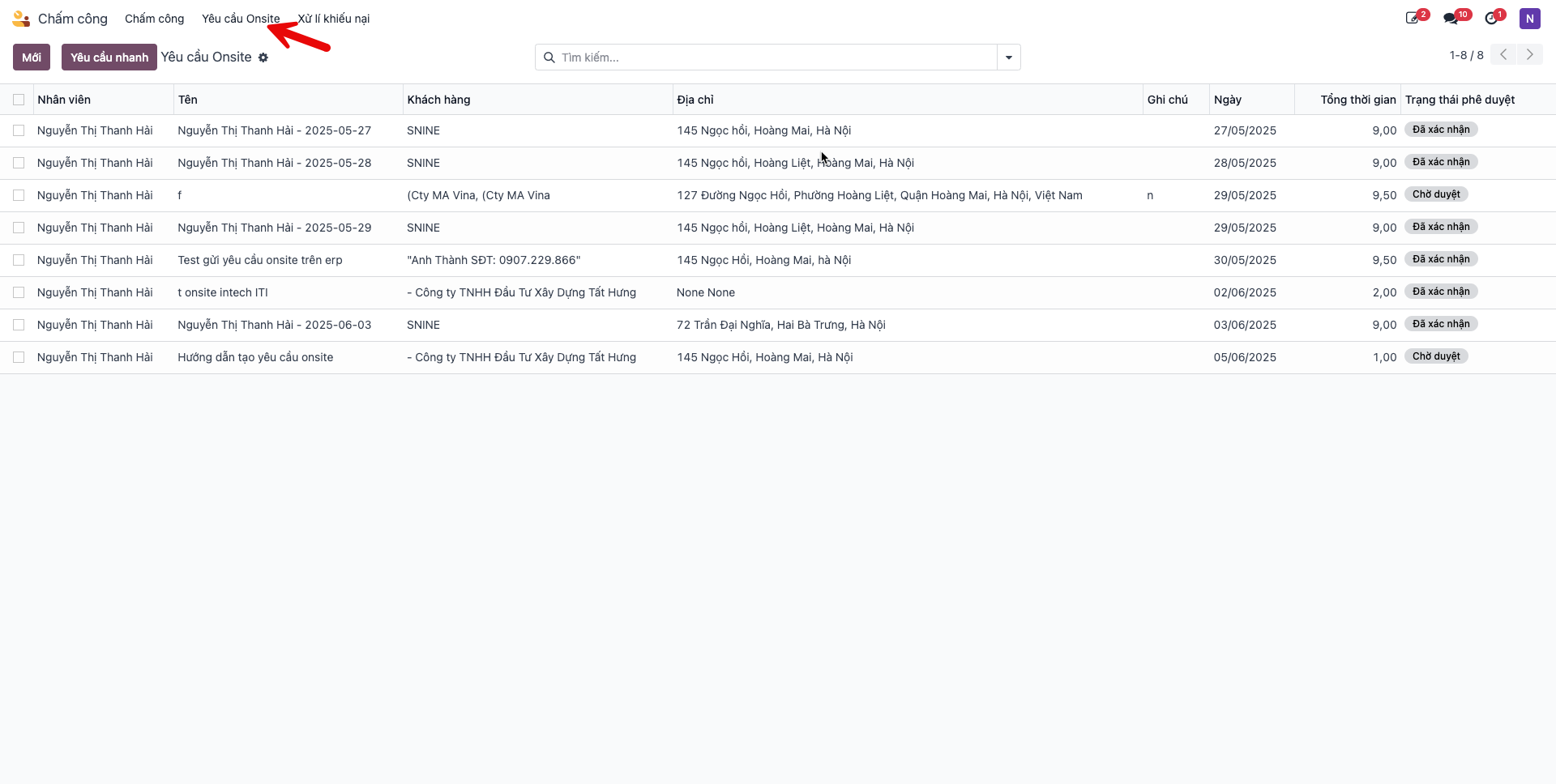Click customer "Anh Thành SĐT: 0907.229.866"

494,260
